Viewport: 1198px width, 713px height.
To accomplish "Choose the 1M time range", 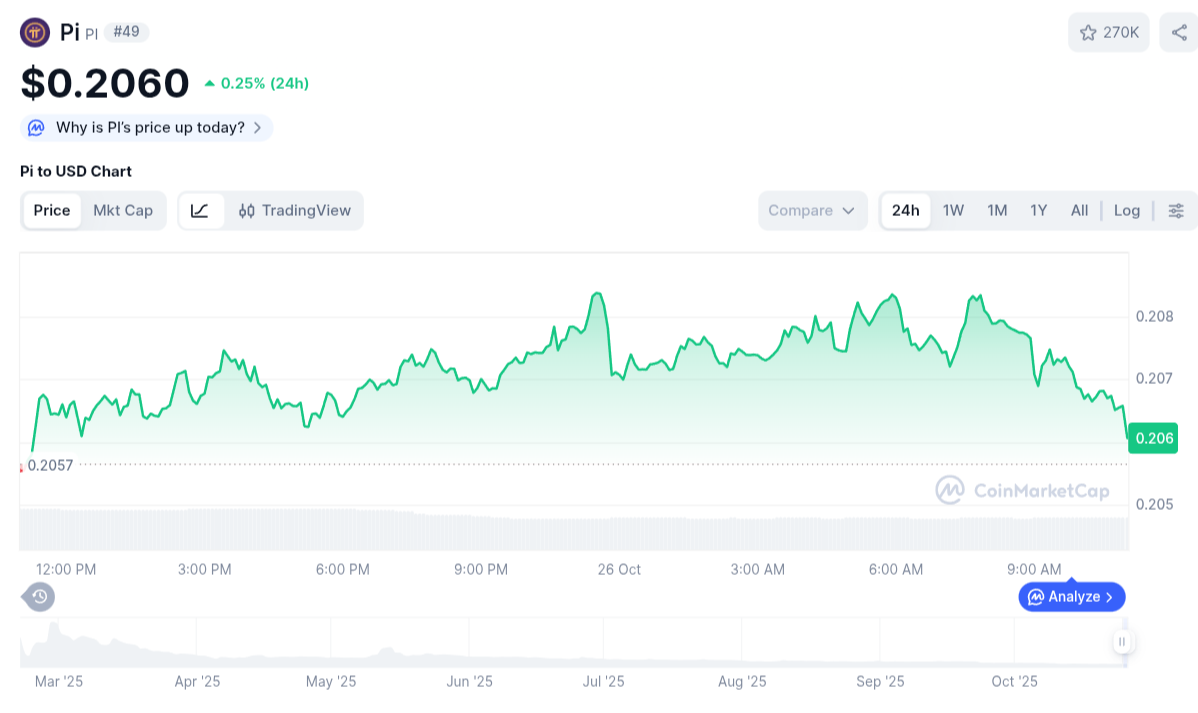I will (996, 210).
